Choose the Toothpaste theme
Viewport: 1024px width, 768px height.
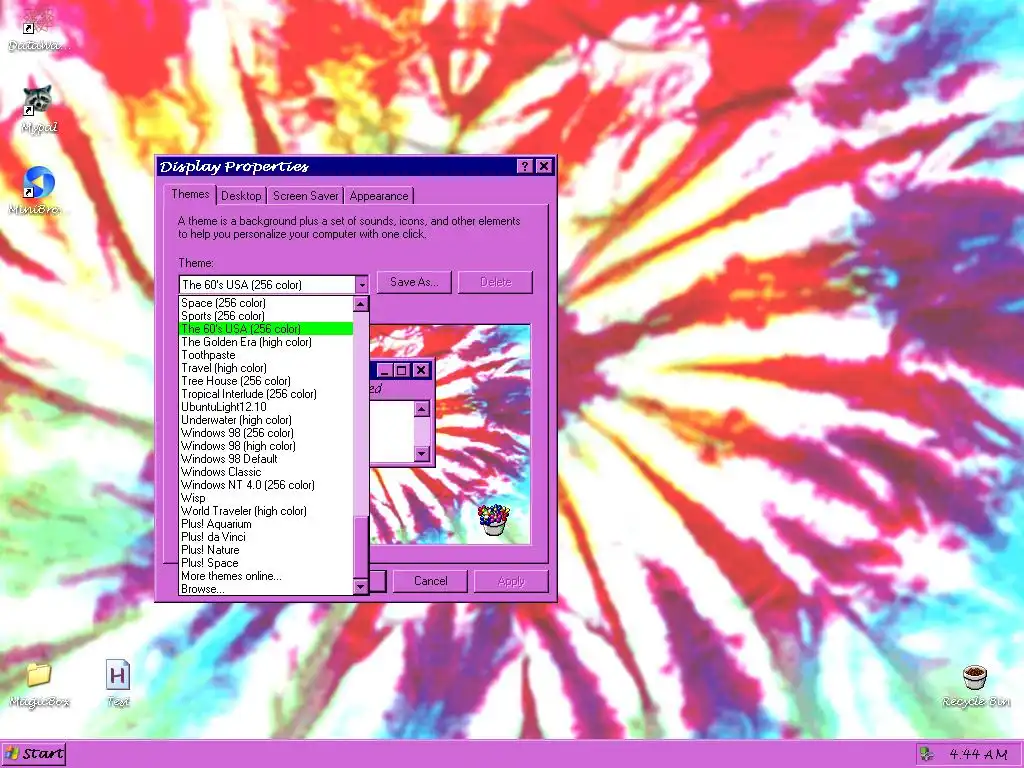(266, 355)
